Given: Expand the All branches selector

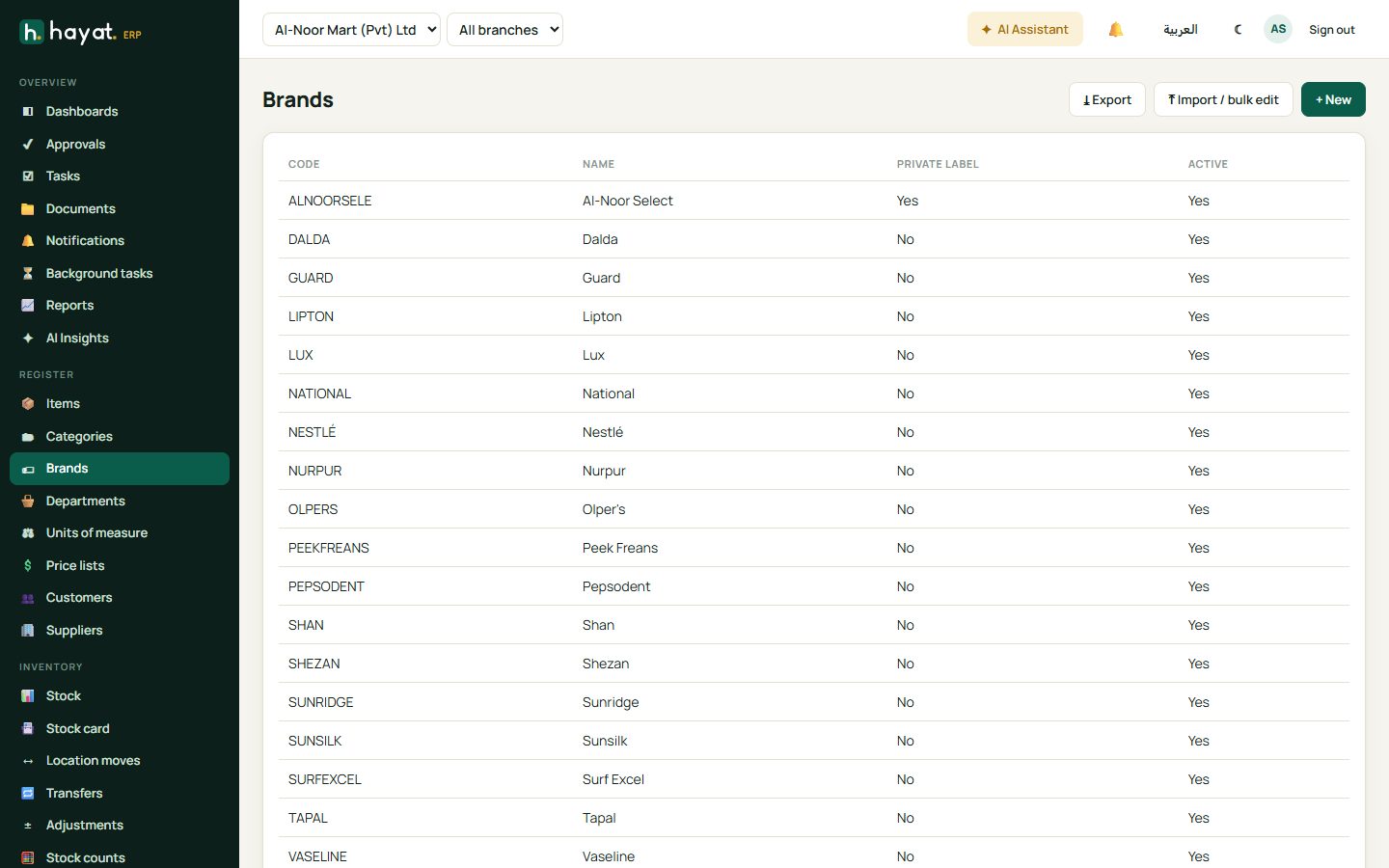Looking at the screenshot, I should 504,30.
